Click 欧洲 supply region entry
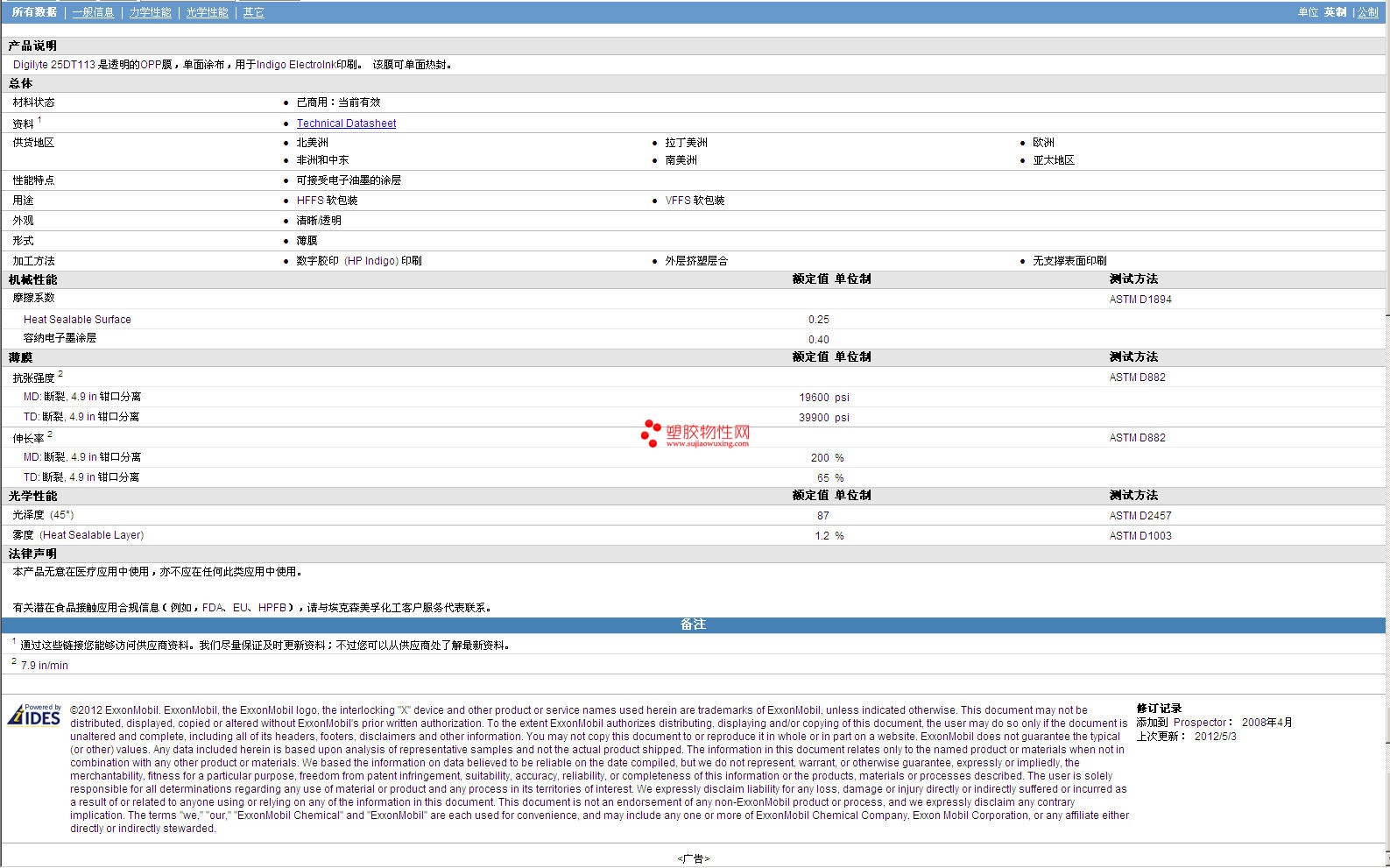Screen dimensions: 1390x868 (1043, 143)
